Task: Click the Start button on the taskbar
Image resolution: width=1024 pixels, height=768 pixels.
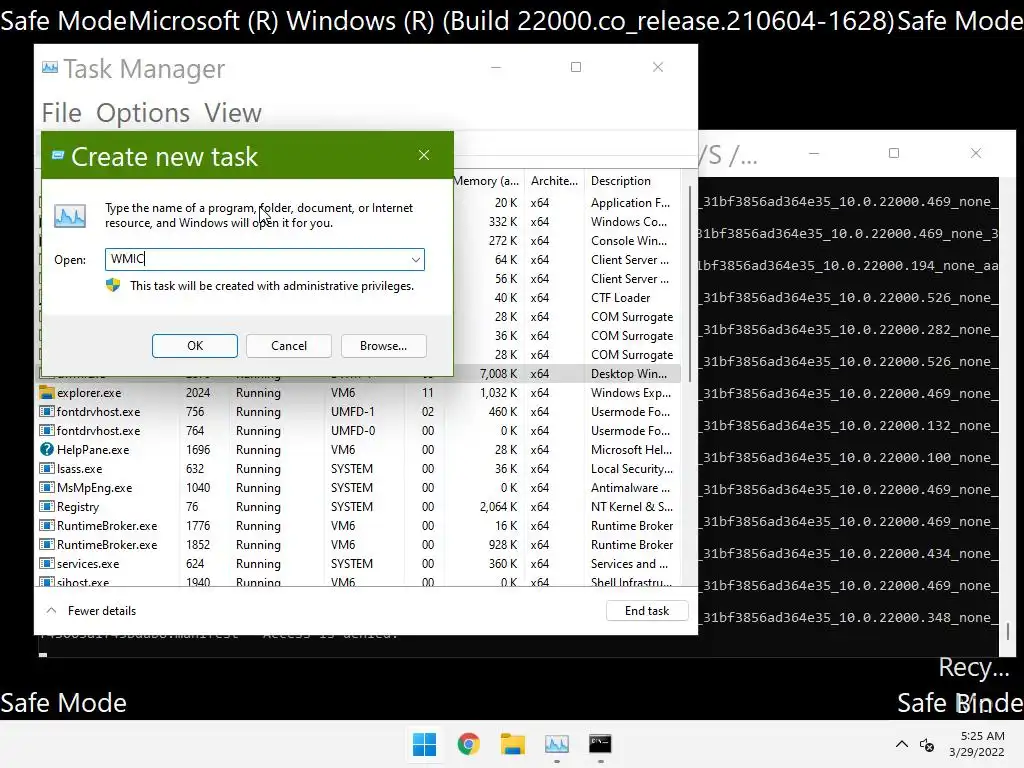Action: (x=424, y=744)
